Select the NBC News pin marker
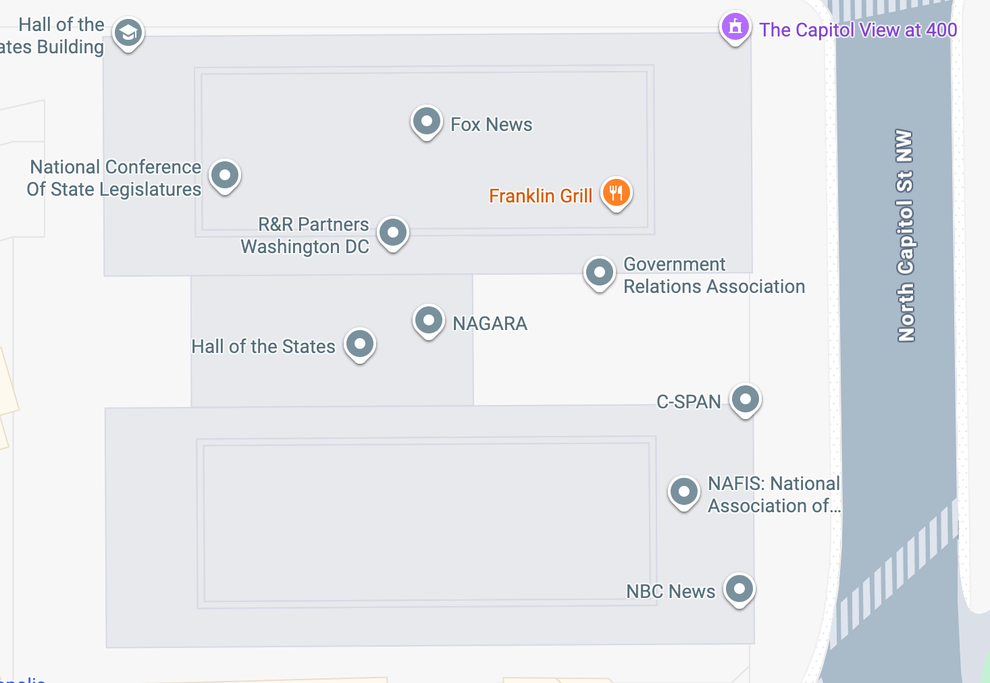990x683 pixels. (x=739, y=589)
